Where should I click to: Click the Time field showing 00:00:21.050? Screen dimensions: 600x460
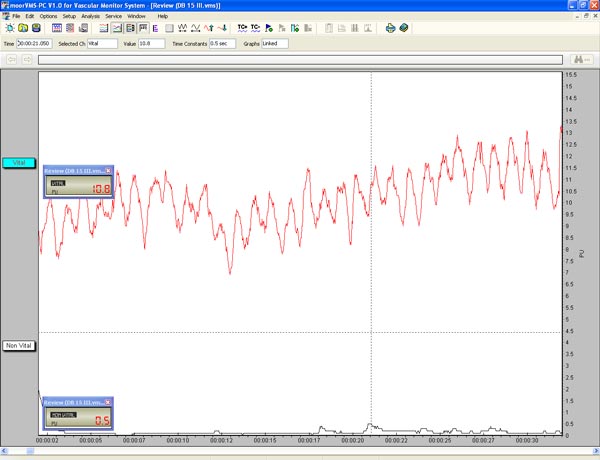35,44
